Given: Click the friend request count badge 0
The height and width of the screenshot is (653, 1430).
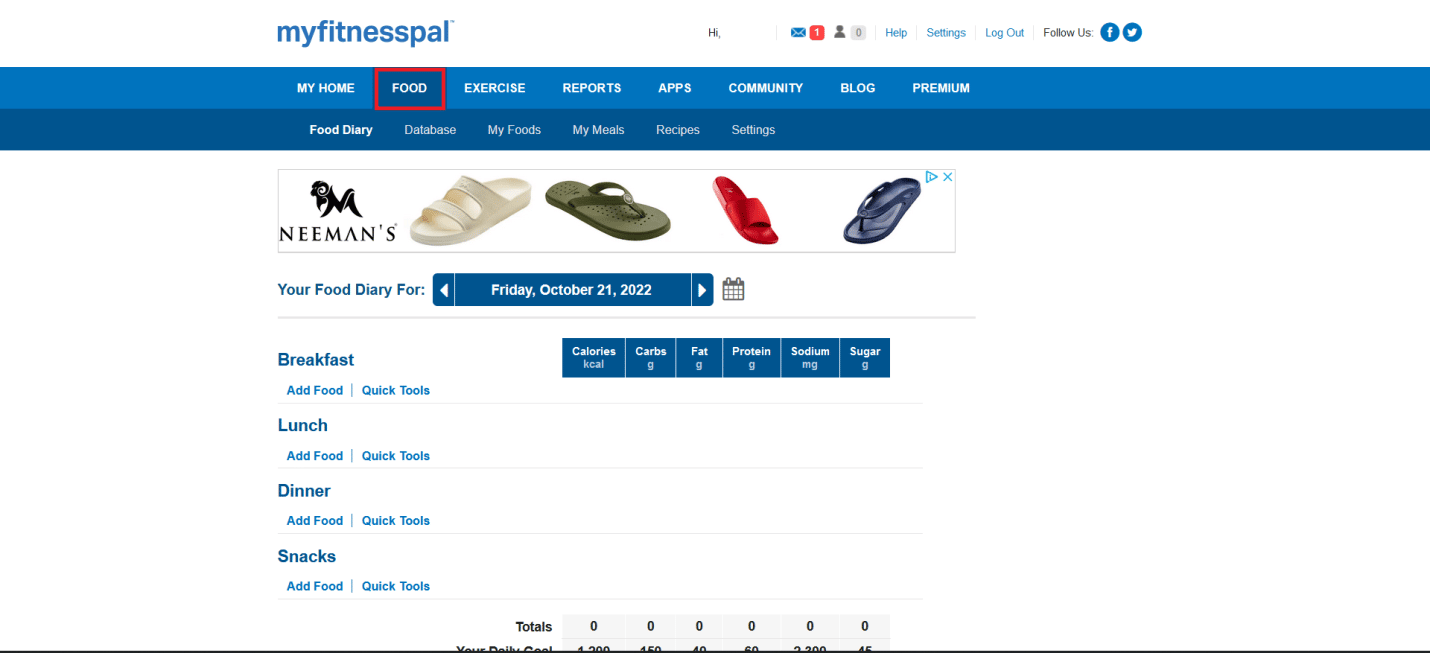Looking at the screenshot, I should tap(858, 33).
